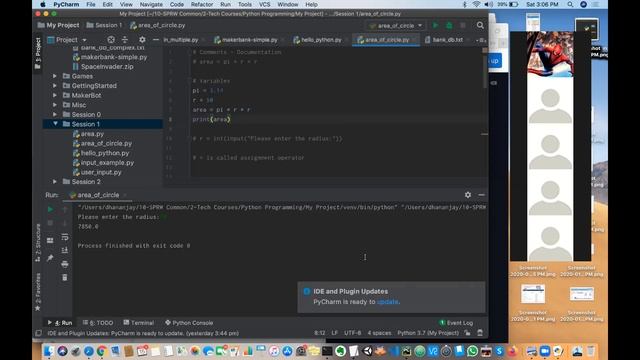Hide the Project panel with minus icon

[x=156, y=40]
